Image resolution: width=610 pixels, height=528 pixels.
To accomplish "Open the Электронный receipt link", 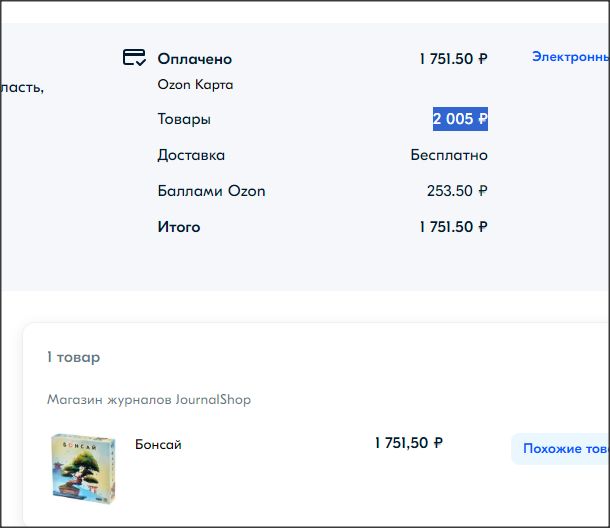I will [570, 57].
